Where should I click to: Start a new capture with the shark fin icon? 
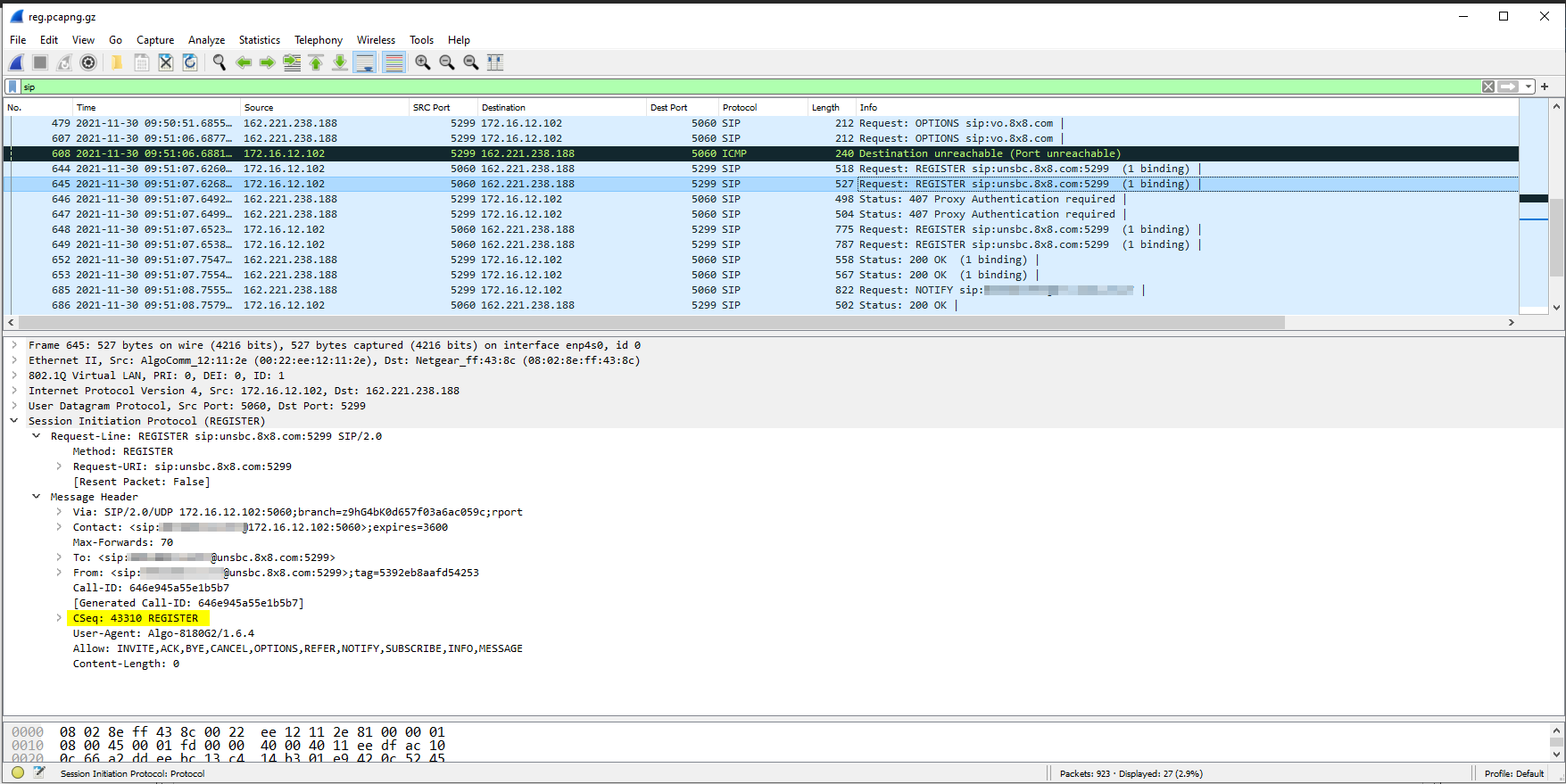17,62
